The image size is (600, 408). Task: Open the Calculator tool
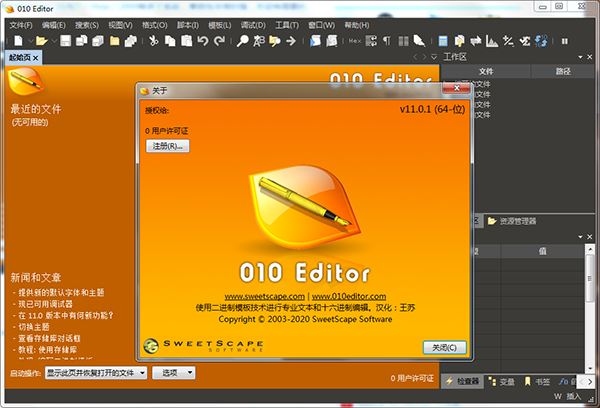(x=443, y=41)
